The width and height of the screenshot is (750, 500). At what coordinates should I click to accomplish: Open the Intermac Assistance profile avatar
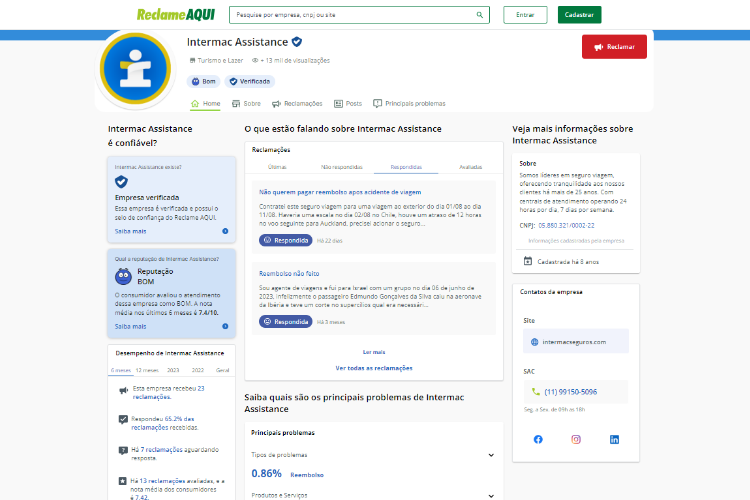pyautogui.click(x=135, y=68)
